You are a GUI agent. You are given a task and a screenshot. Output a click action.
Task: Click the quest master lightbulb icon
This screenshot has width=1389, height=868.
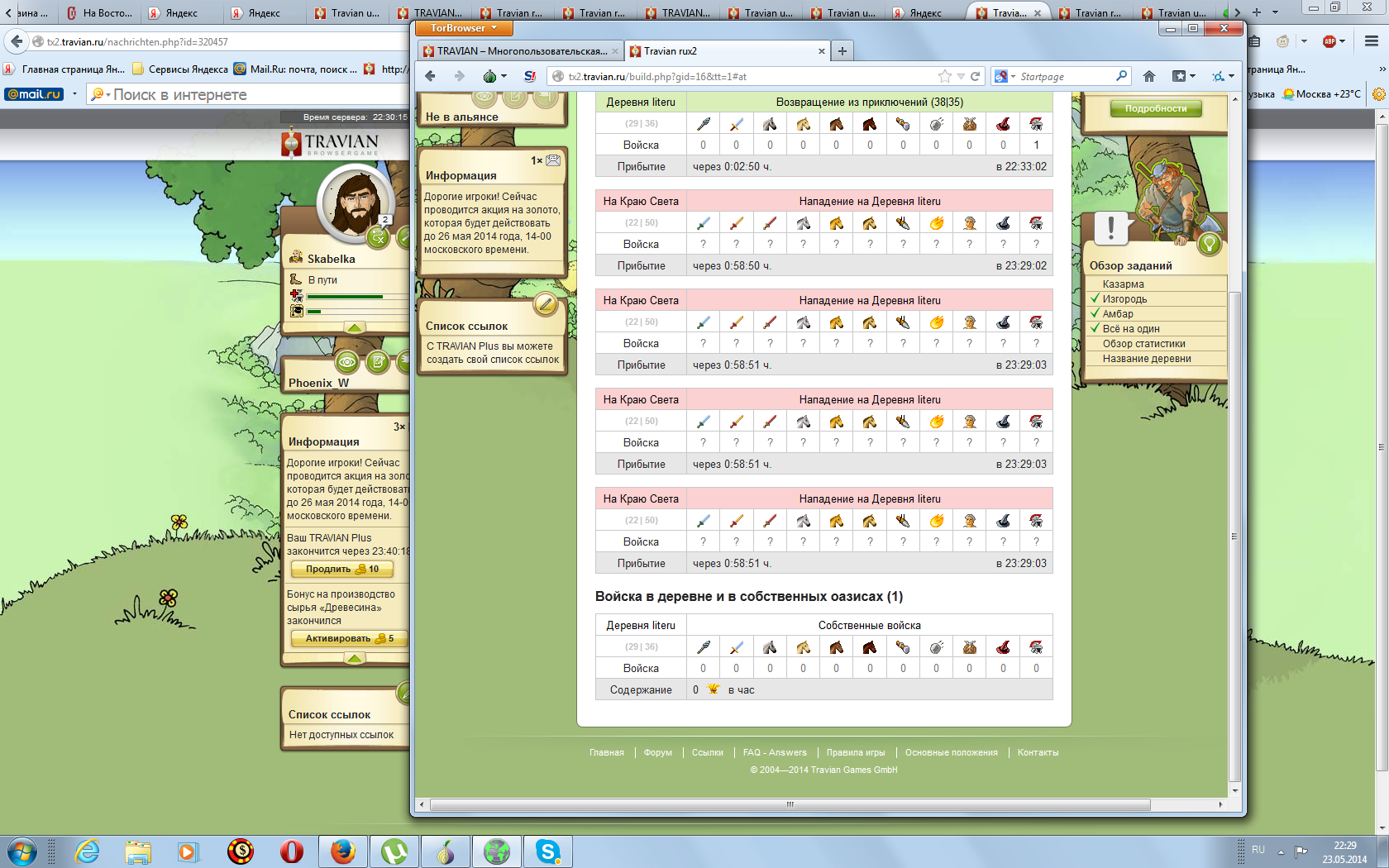pyautogui.click(x=1209, y=243)
